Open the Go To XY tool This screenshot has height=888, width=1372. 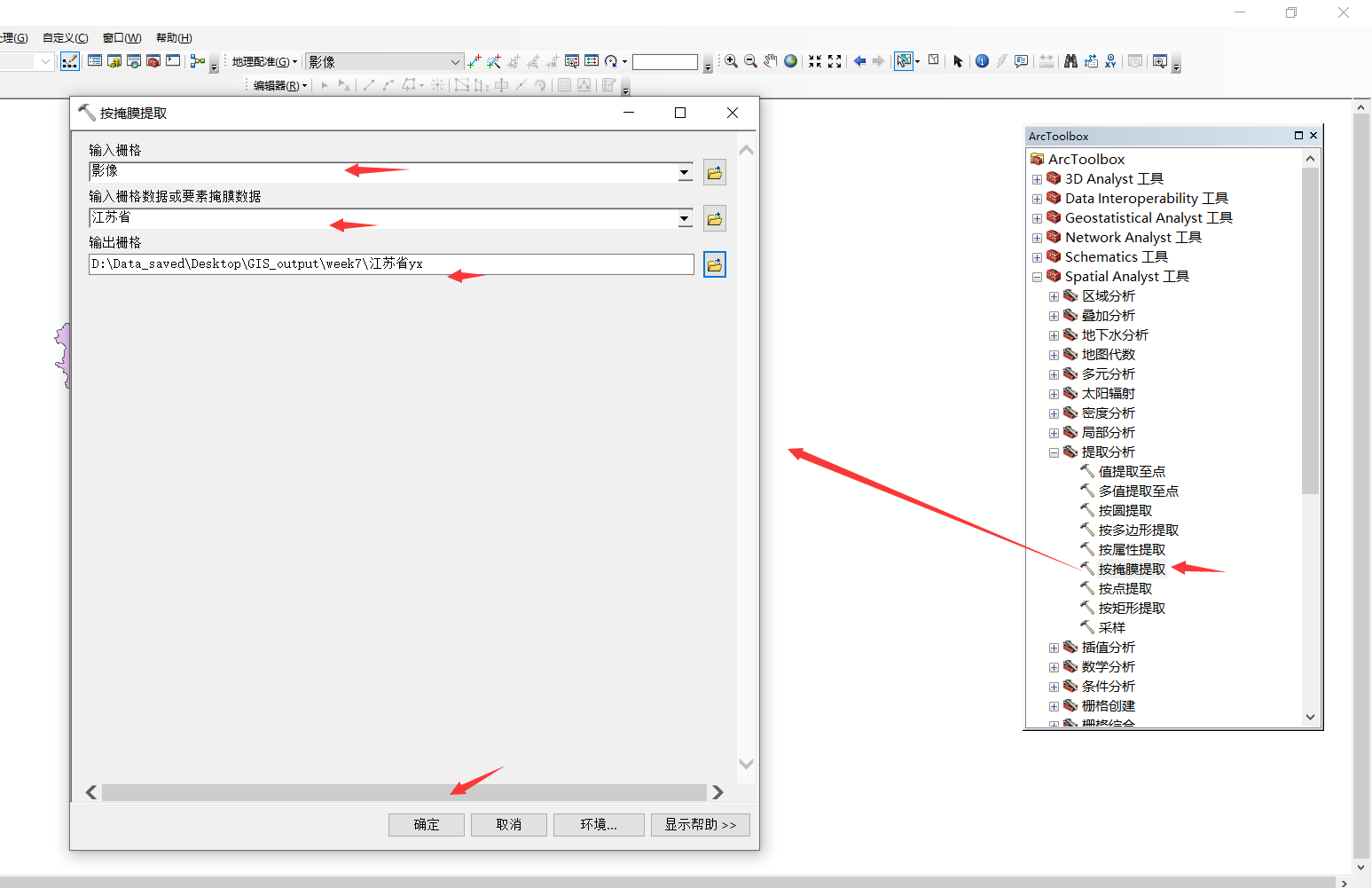pos(1110,61)
